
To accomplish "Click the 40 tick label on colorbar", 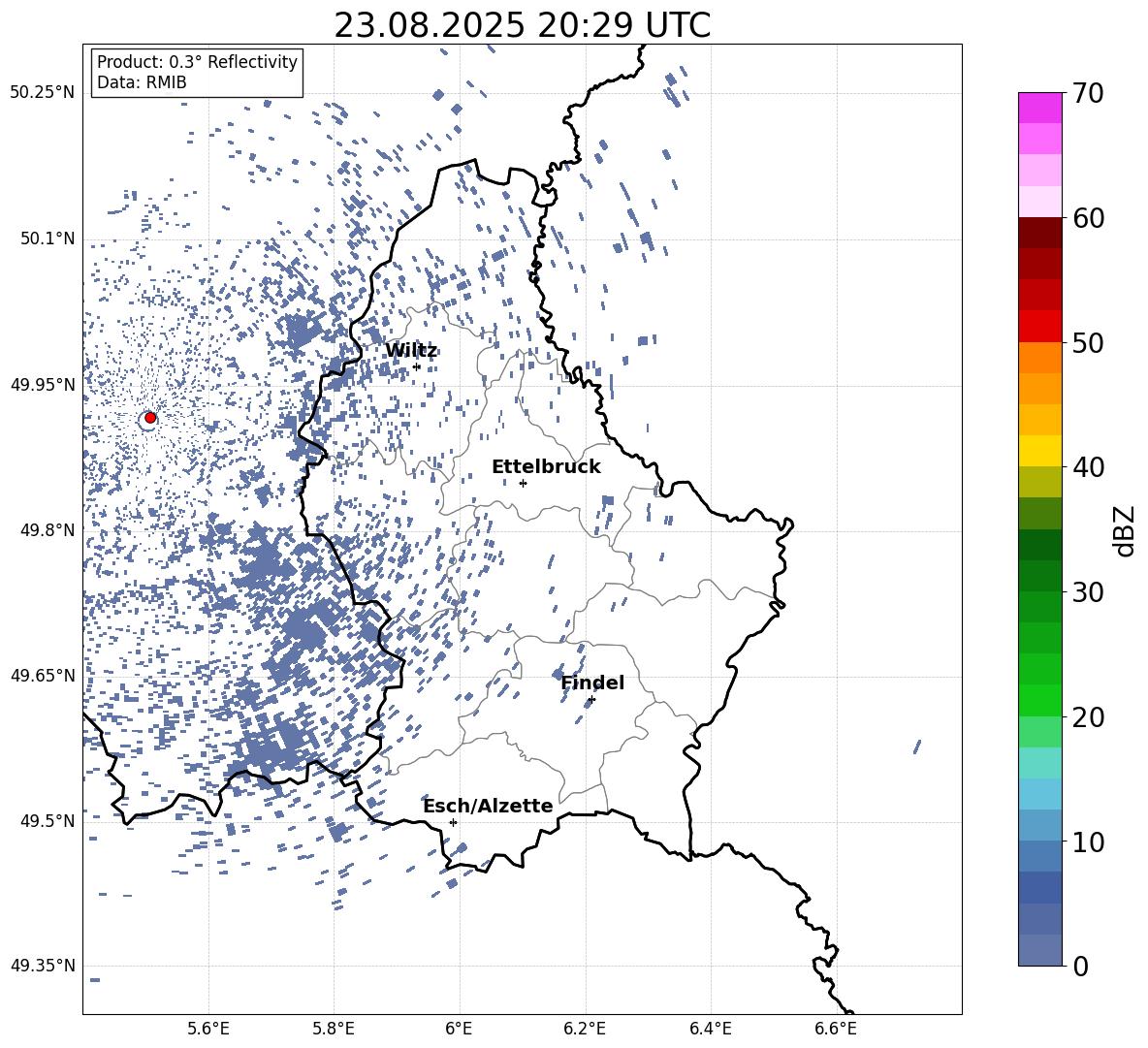I will coord(1088,467).
